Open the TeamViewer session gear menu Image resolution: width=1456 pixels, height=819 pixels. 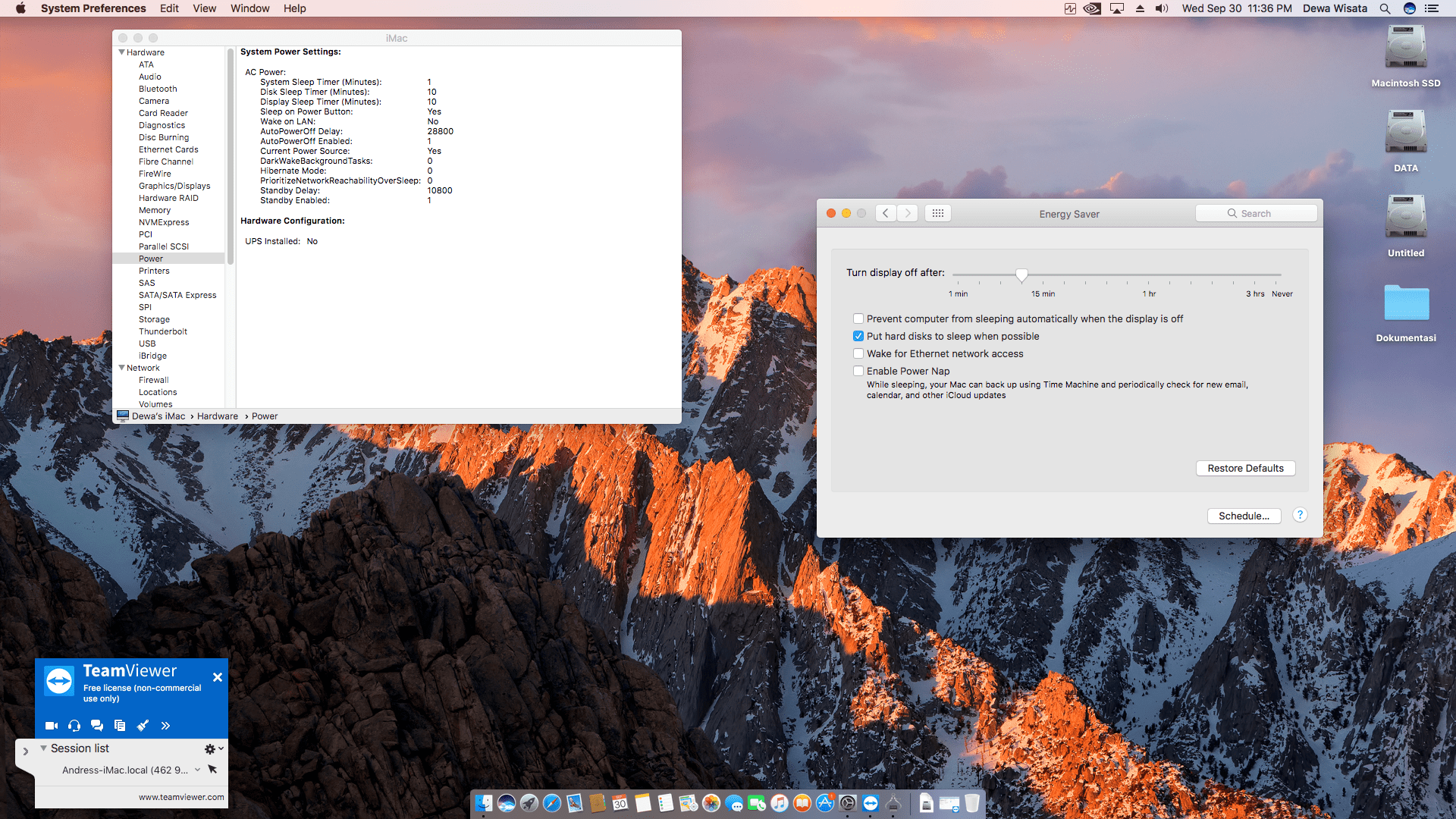pos(214,748)
